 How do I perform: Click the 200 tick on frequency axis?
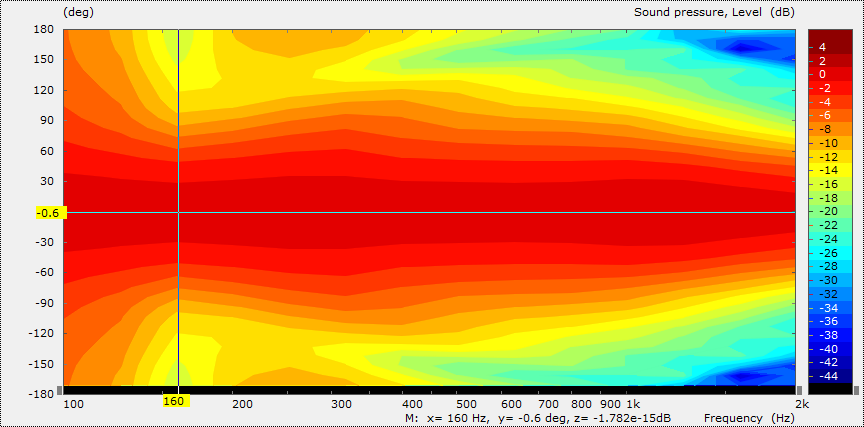pyautogui.click(x=242, y=405)
